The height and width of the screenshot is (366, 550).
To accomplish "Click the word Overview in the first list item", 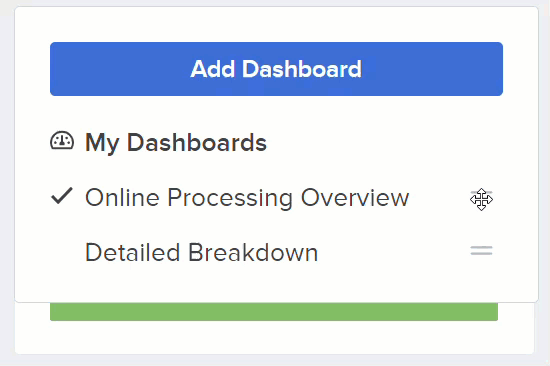I will (355, 198).
